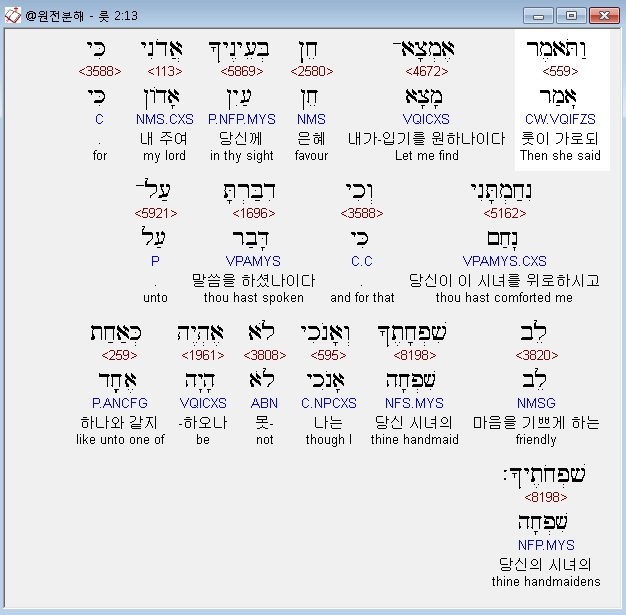Viewport: 626px width, 615px height.
Task: Select the gloss 'in thy sight'
Action: coord(242,156)
